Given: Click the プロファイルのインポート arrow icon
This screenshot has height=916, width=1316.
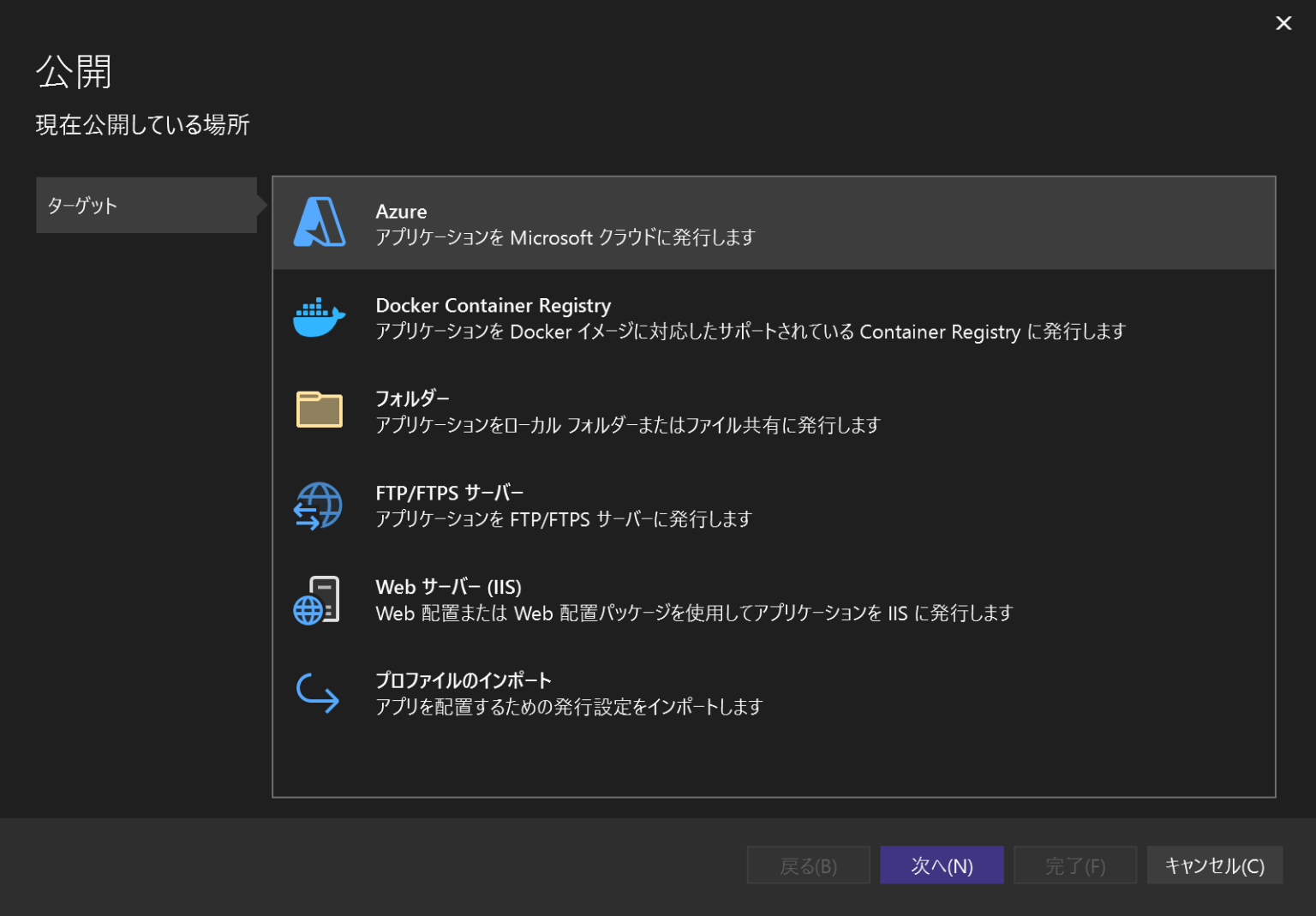Looking at the screenshot, I should [x=318, y=692].
